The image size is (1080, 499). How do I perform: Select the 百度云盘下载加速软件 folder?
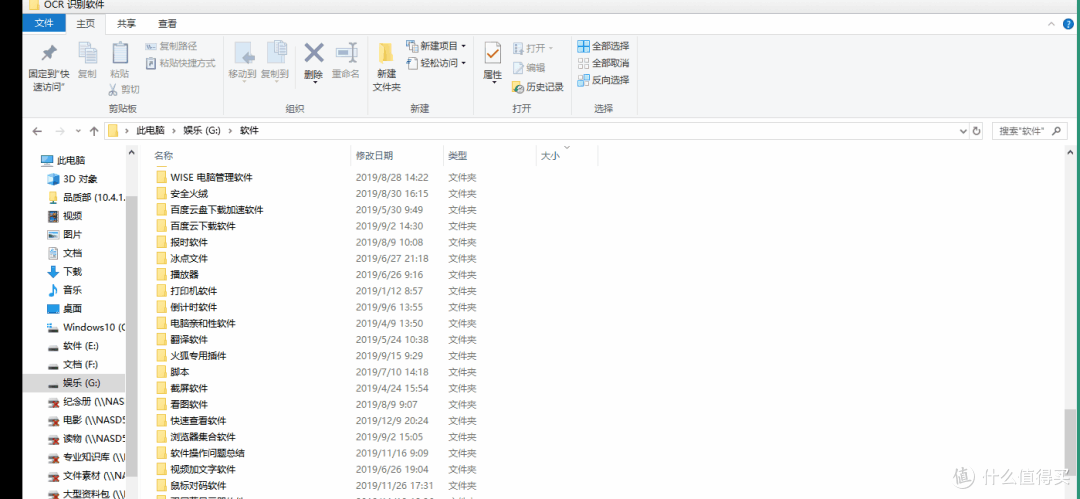[209, 210]
